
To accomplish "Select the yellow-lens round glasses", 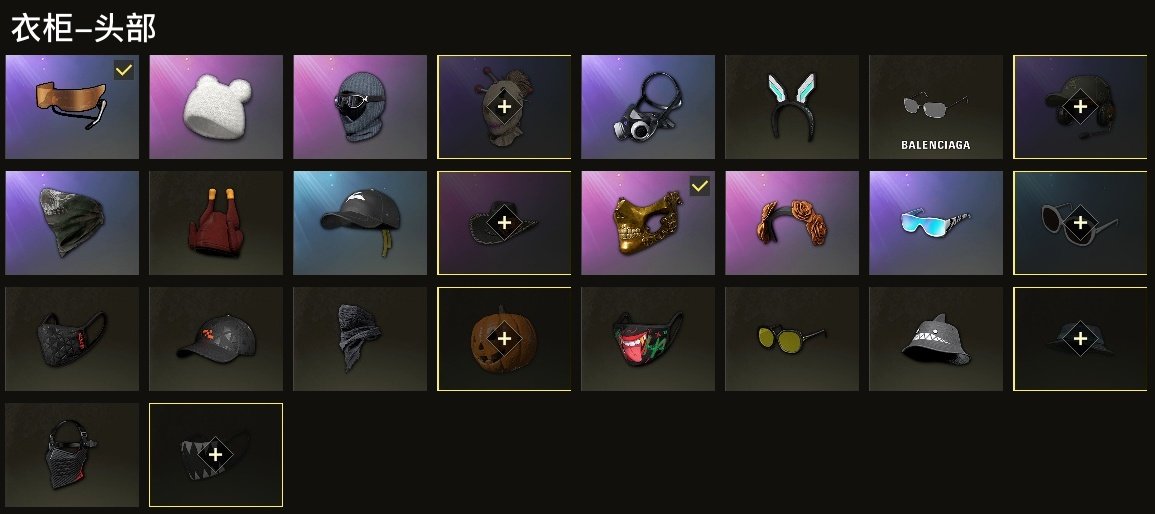I will coord(792,339).
